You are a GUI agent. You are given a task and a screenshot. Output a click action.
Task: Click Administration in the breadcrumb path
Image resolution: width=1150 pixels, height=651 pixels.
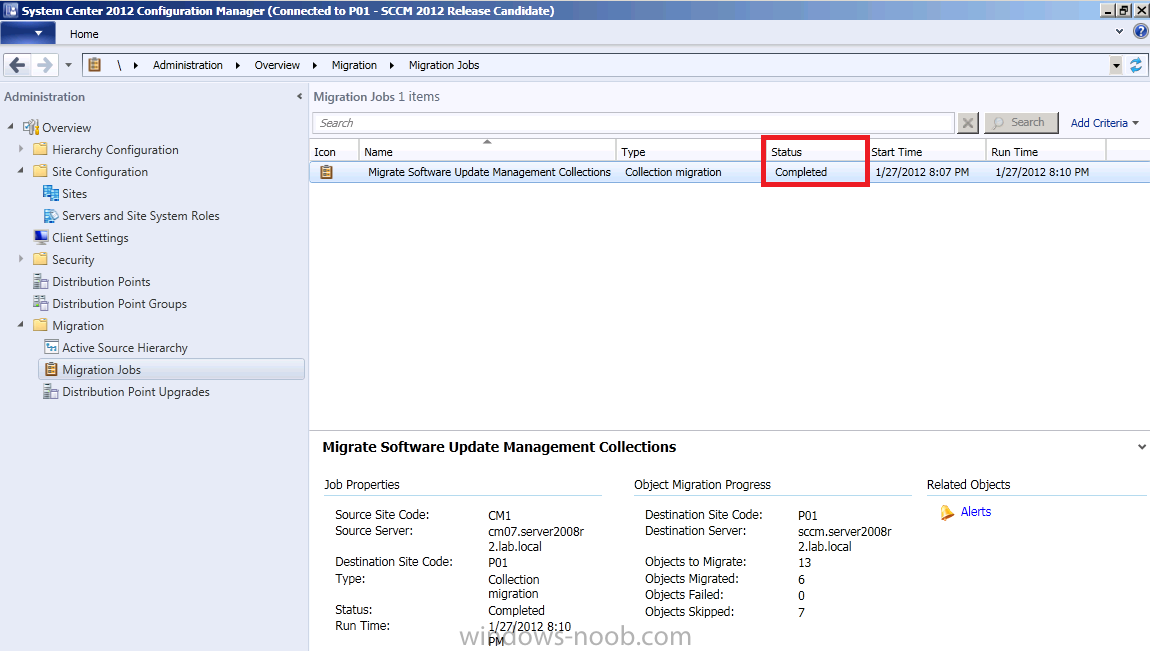coord(188,65)
